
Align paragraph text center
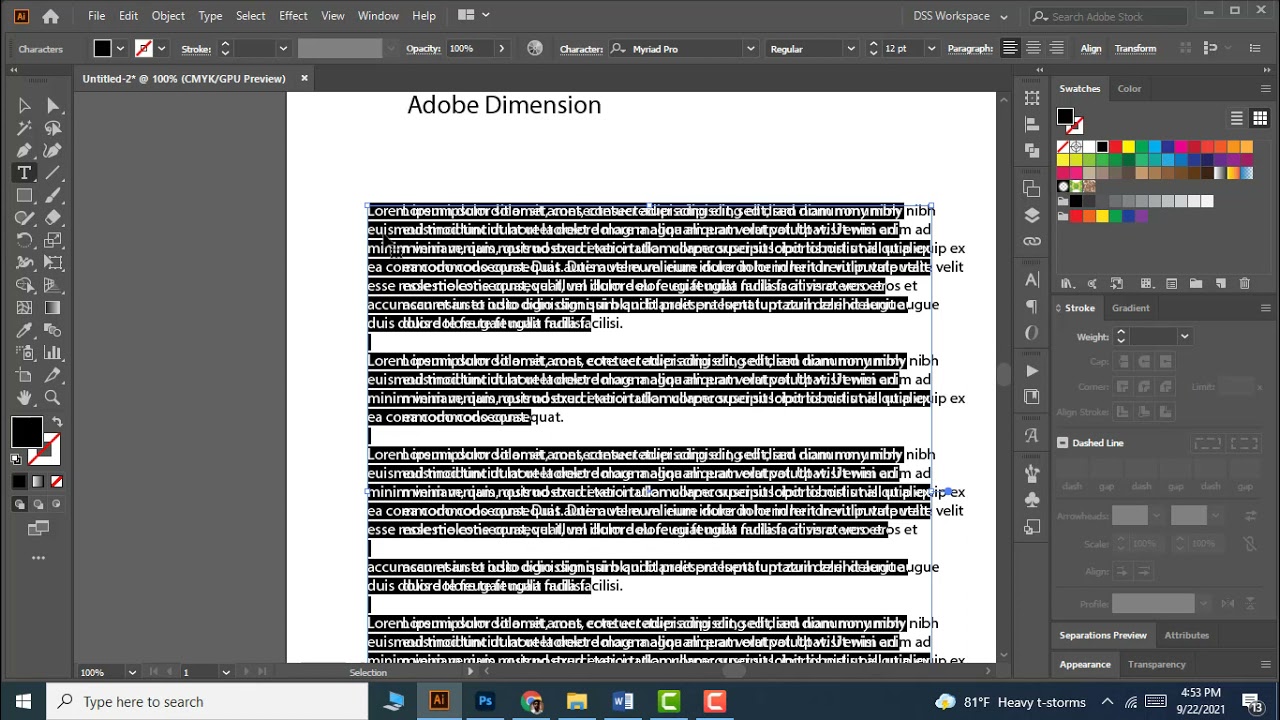point(1033,48)
